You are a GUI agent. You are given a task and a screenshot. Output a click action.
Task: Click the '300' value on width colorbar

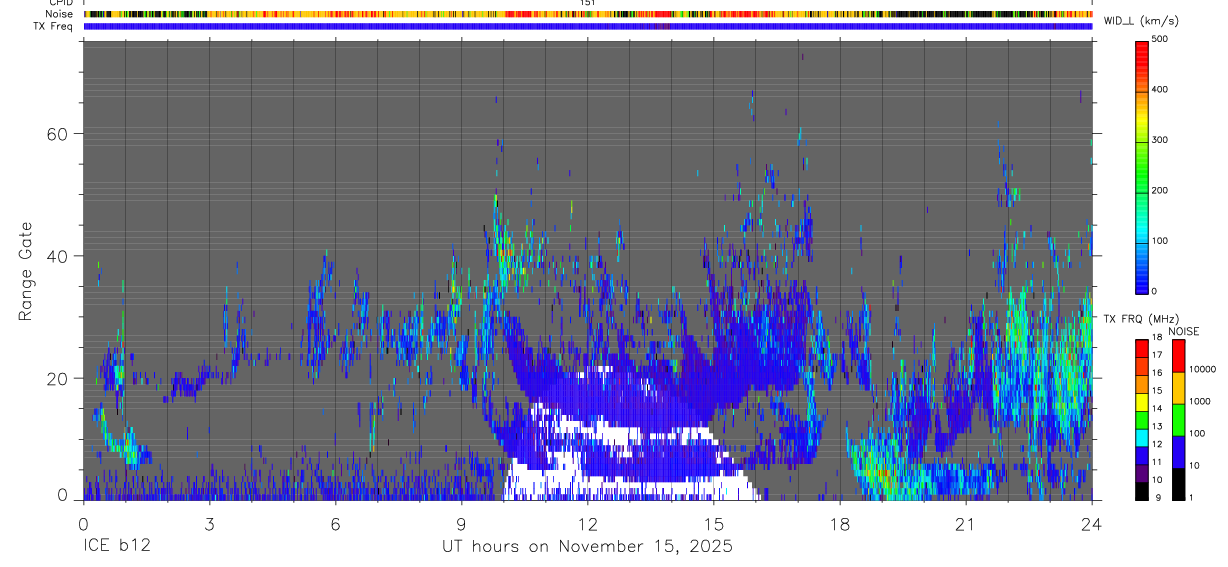pyautogui.click(x=1159, y=140)
